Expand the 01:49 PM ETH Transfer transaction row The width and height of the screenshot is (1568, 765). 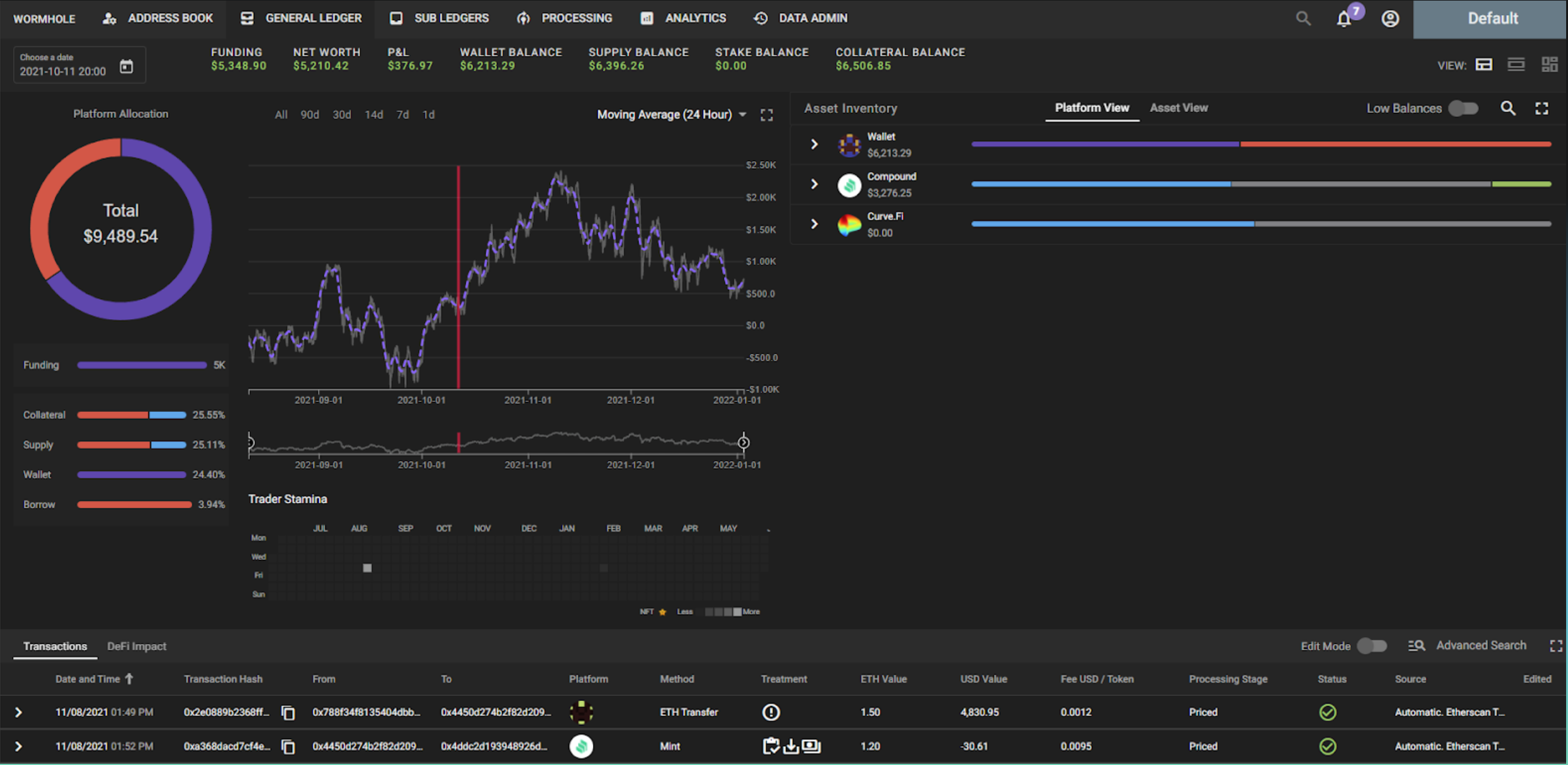18,712
